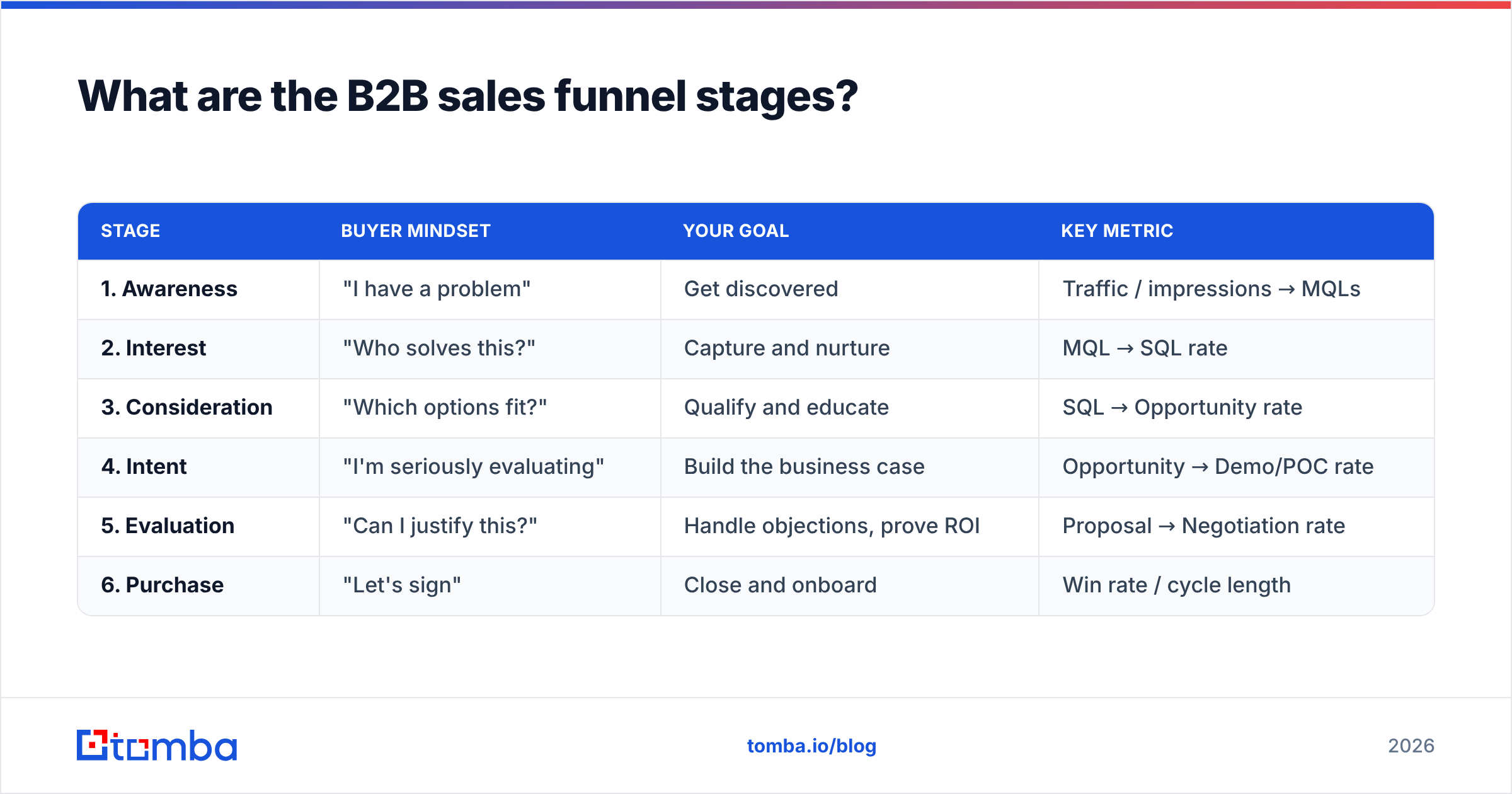Click the "Get discovered" goal cell
The image size is (1512, 794).
coord(850,289)
